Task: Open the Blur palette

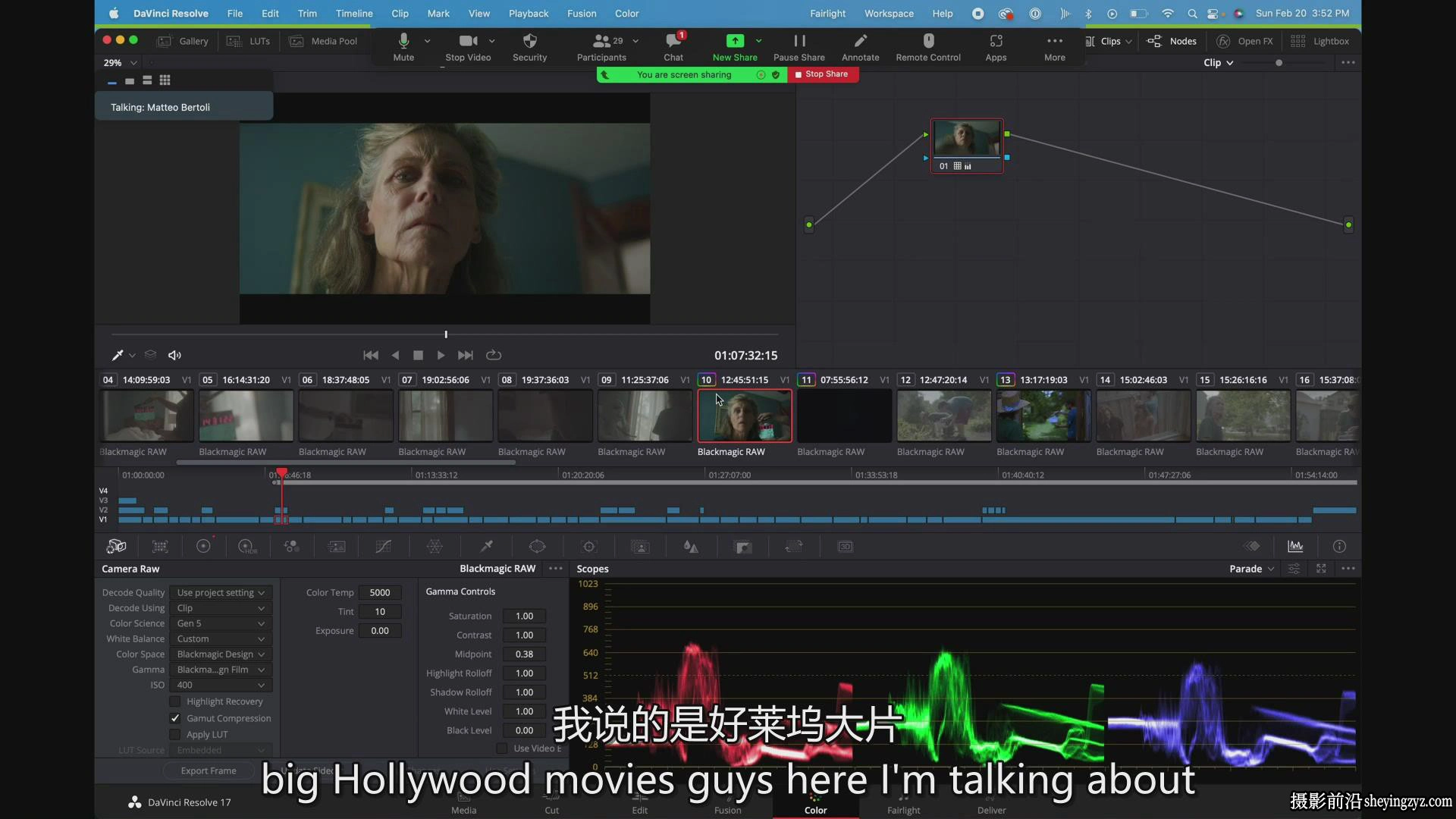Action: 691,546
